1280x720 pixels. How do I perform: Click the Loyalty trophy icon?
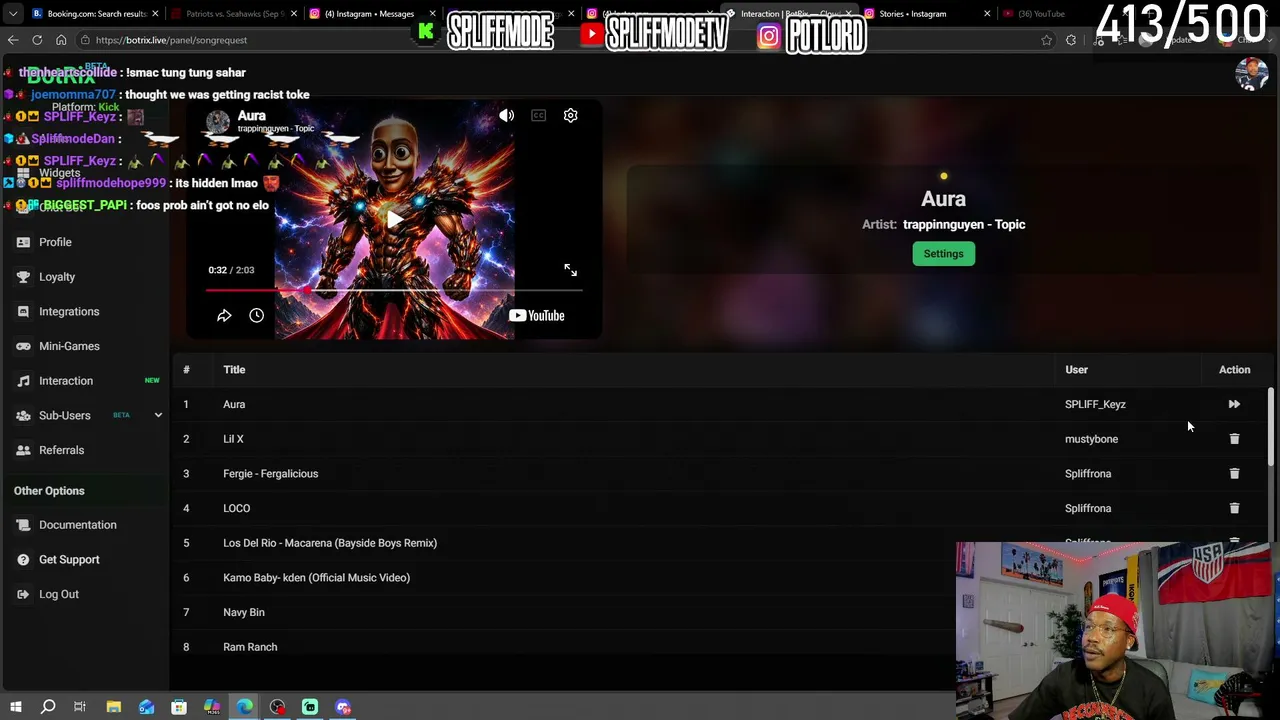[x=23, y=277]
